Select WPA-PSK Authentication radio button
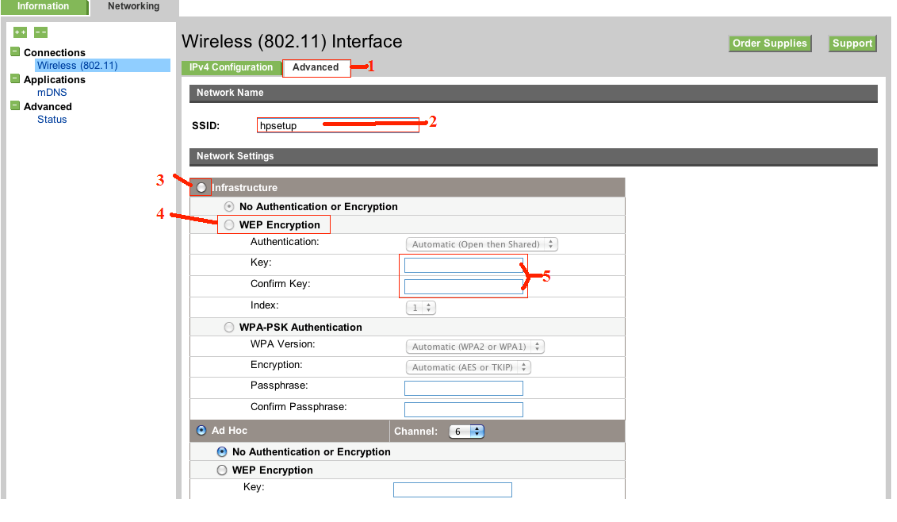 coord(229,327)
